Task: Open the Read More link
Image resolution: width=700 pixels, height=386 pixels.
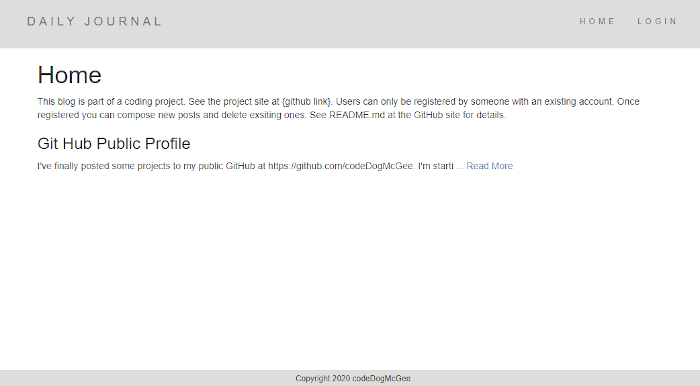Action: coord(489,166)
